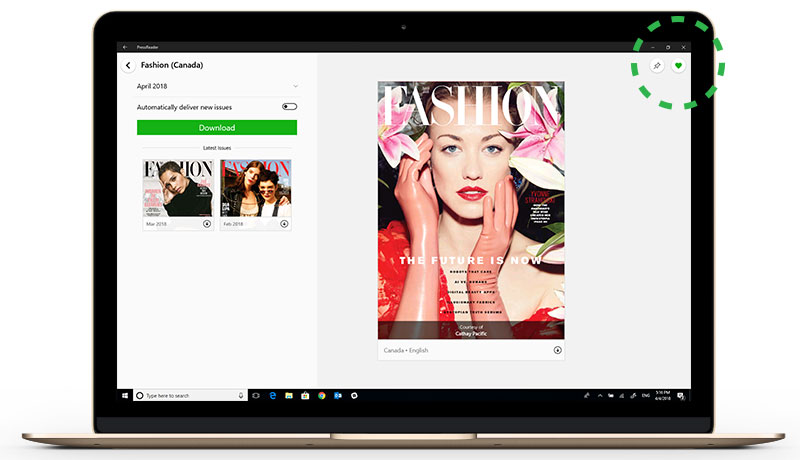This screenshot has width=800, height=460.
Task: Click the back arrow in the PressReader title bar
Action: click(x=125, y=47)
